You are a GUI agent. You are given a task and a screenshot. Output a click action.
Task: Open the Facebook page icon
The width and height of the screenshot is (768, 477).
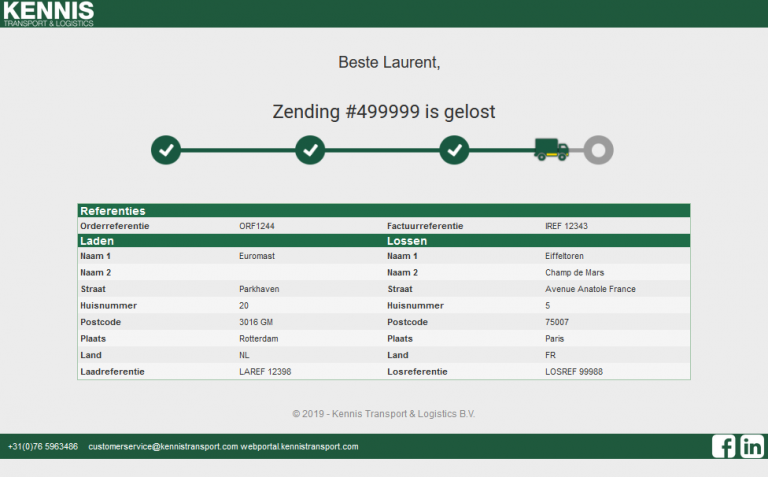coord(723,447)
